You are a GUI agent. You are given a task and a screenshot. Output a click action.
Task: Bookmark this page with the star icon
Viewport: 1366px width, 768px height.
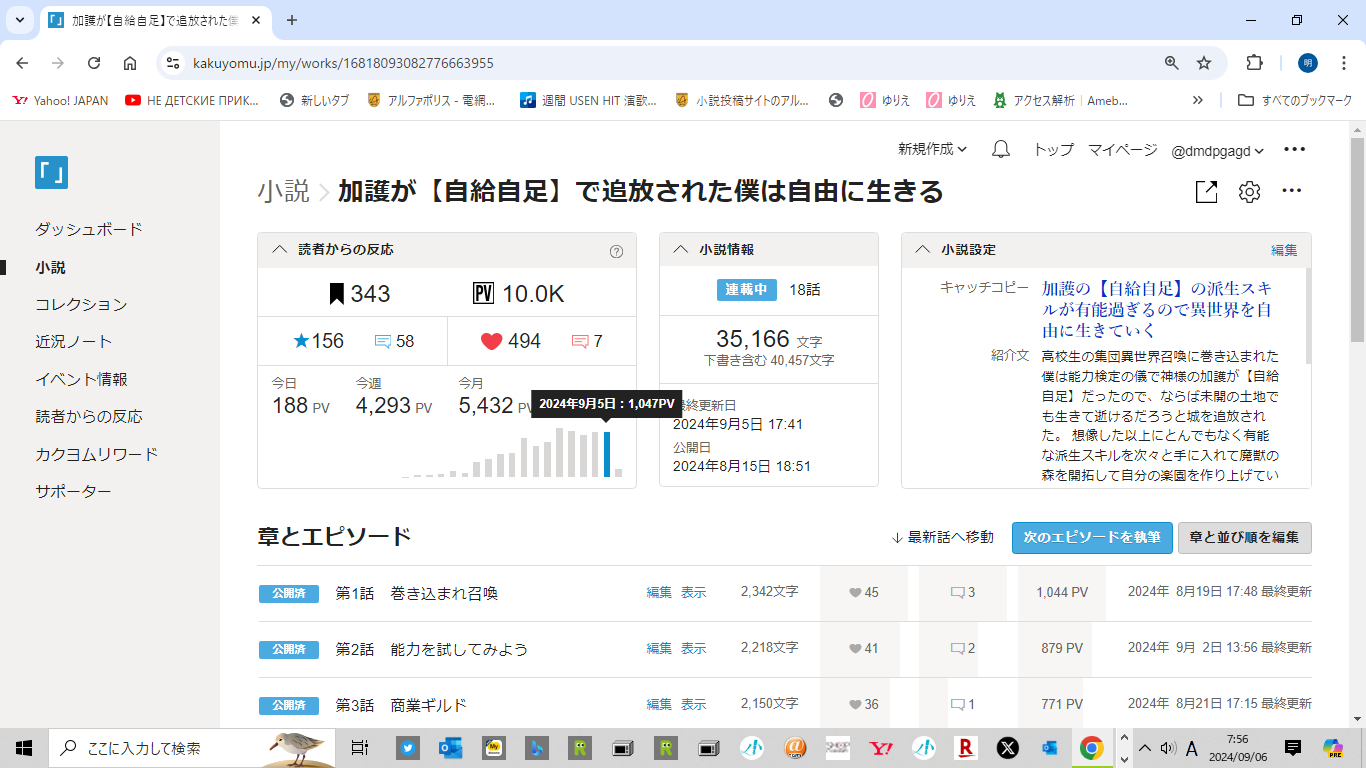click(1204, 63)
